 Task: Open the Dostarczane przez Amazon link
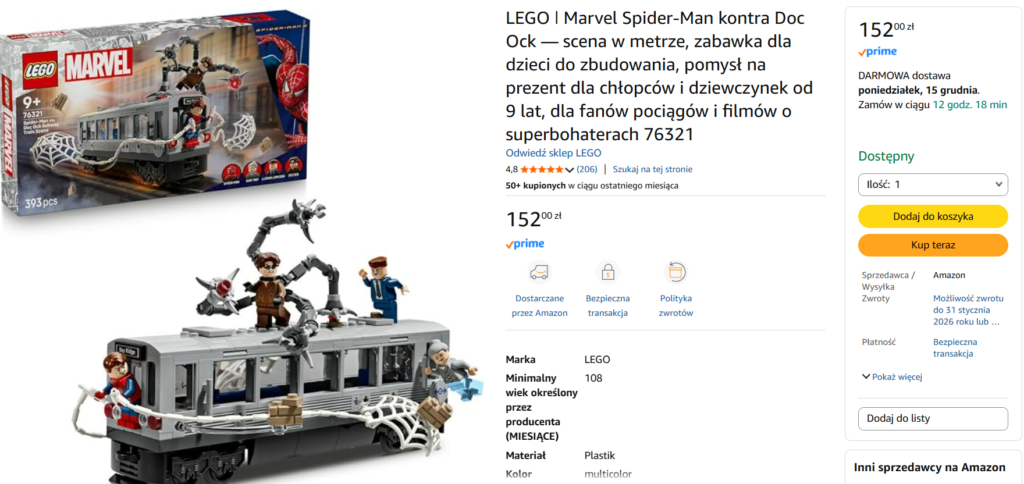pos(539,306)
